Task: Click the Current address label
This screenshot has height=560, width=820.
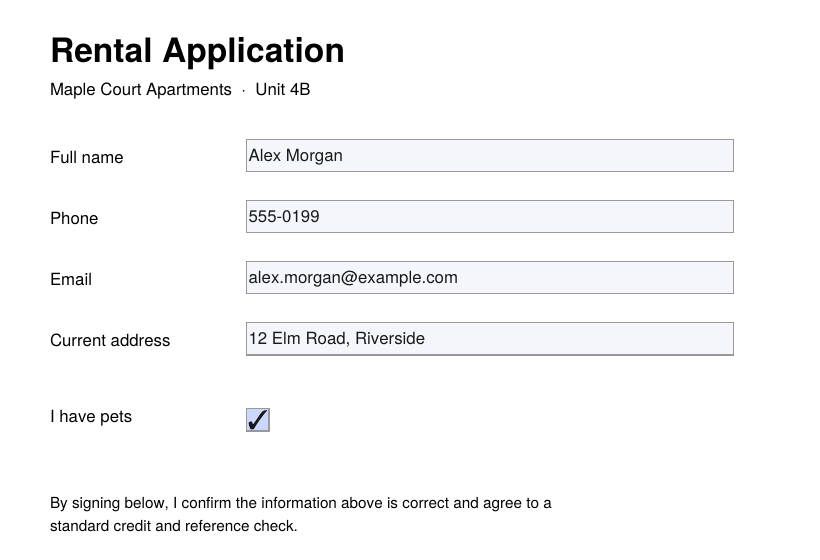Action: (110, 340)
